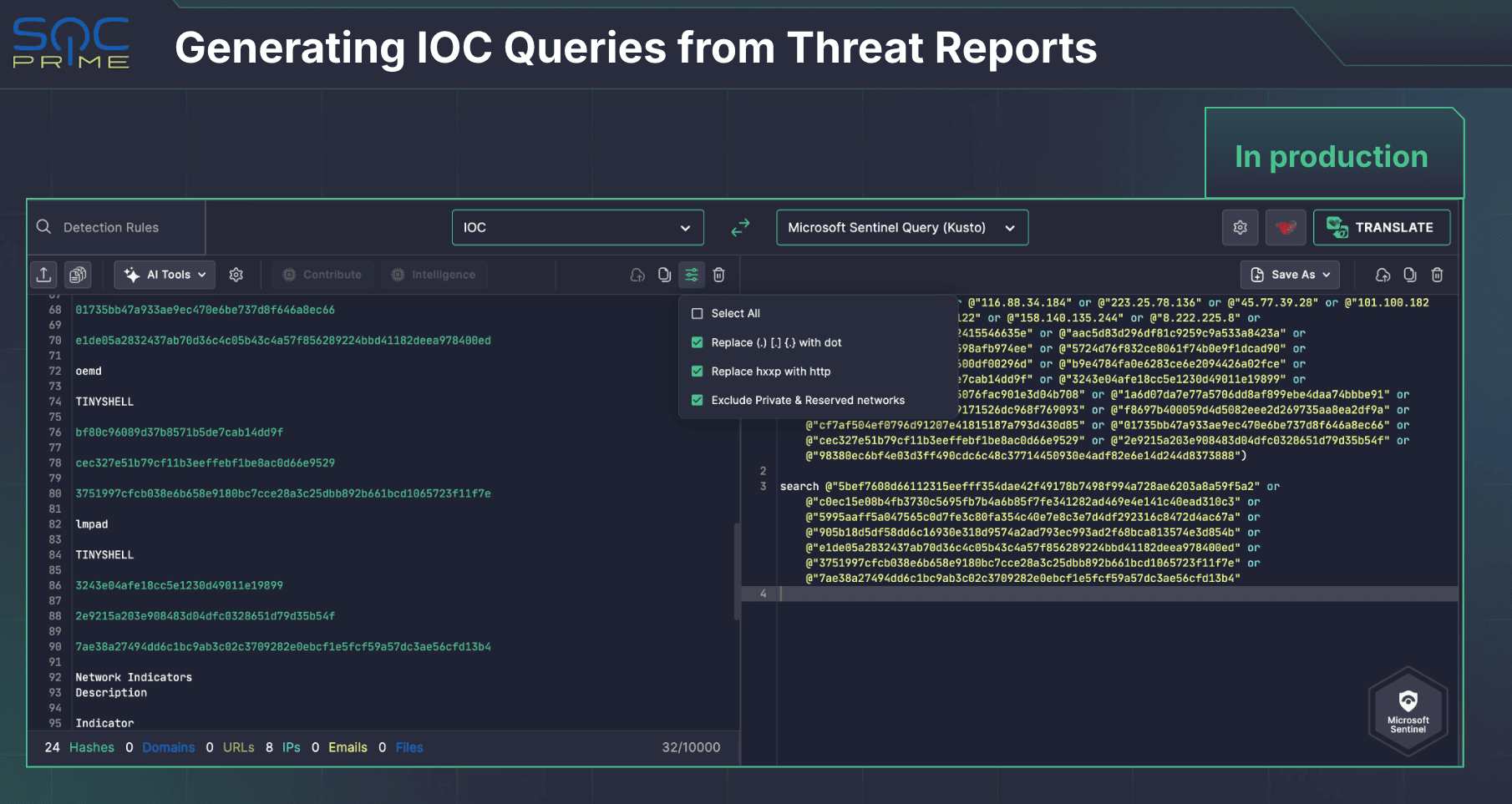The image size is (1512, 804).
Task: Open Microsoft Sentinel Query (Kusto) dropdown
Action: coord(902,227)
